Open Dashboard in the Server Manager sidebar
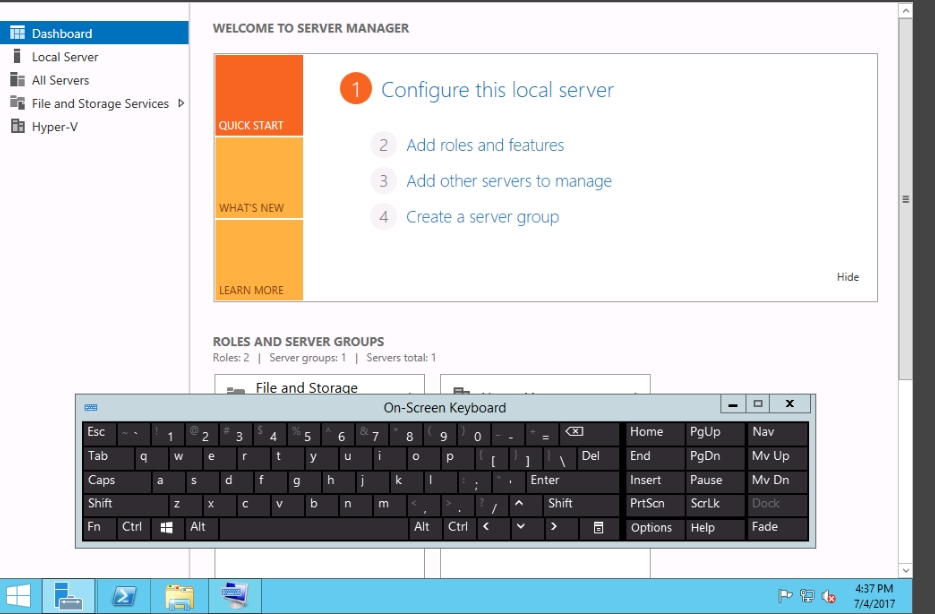 94,33
